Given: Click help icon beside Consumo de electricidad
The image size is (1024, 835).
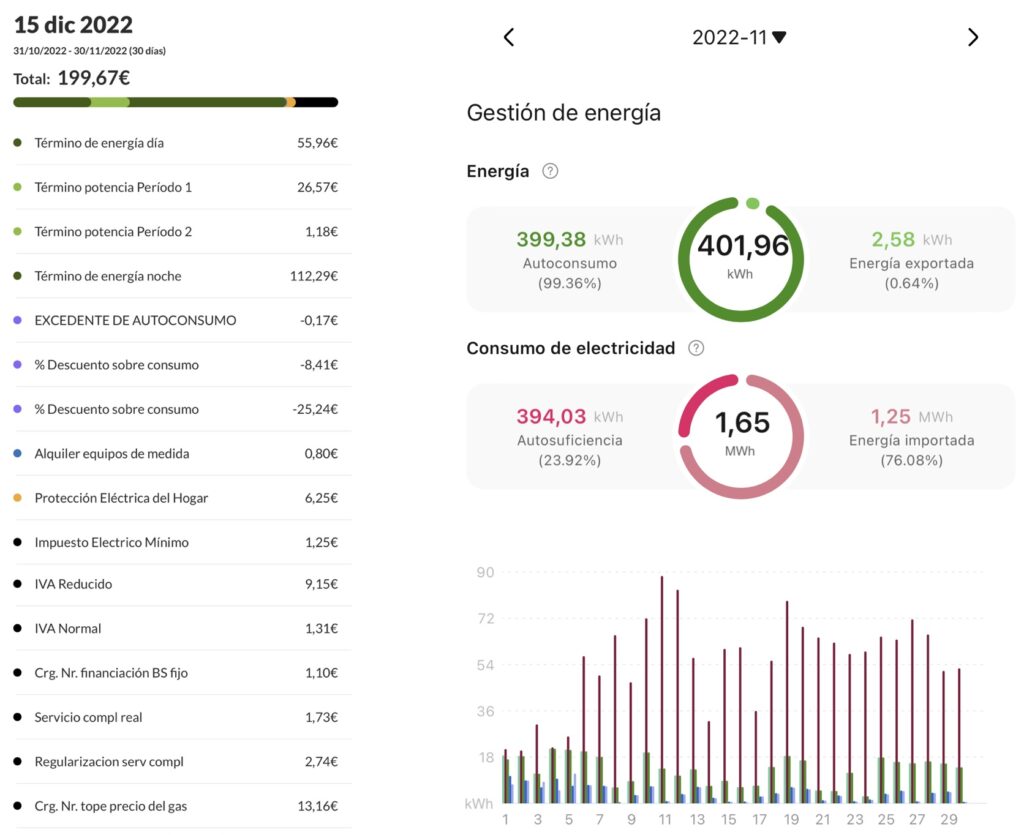Looking at the screenshot, I should pyautogui.click(x=696, y=348).
